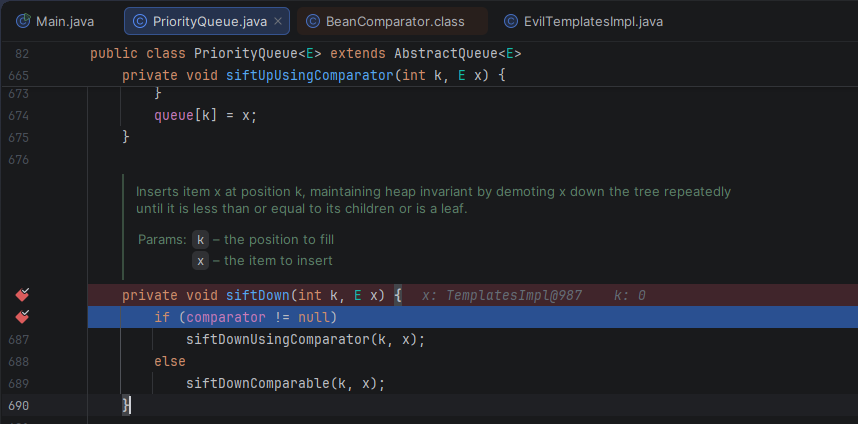Viewport: 858px width, 424px height.
Task: Click the PriorityQueue.java class icon in tab
Action: (x=141, y=21)
